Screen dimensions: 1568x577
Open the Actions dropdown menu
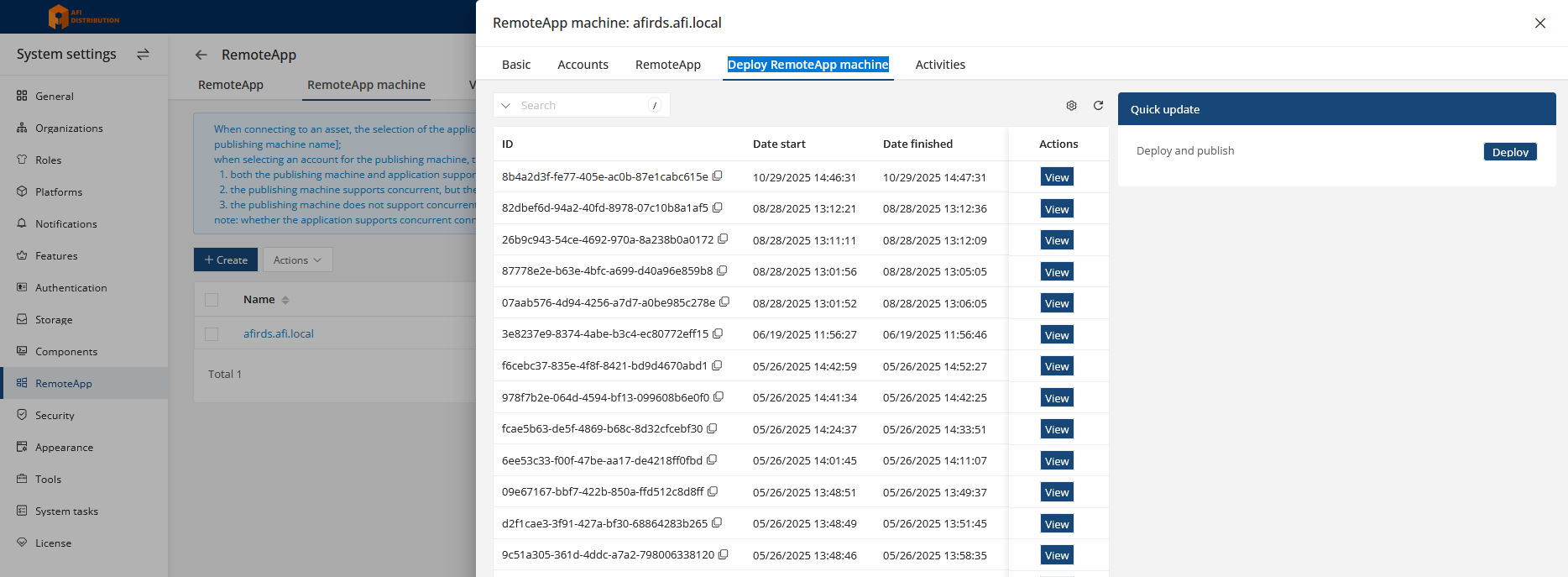click(297, 260)
